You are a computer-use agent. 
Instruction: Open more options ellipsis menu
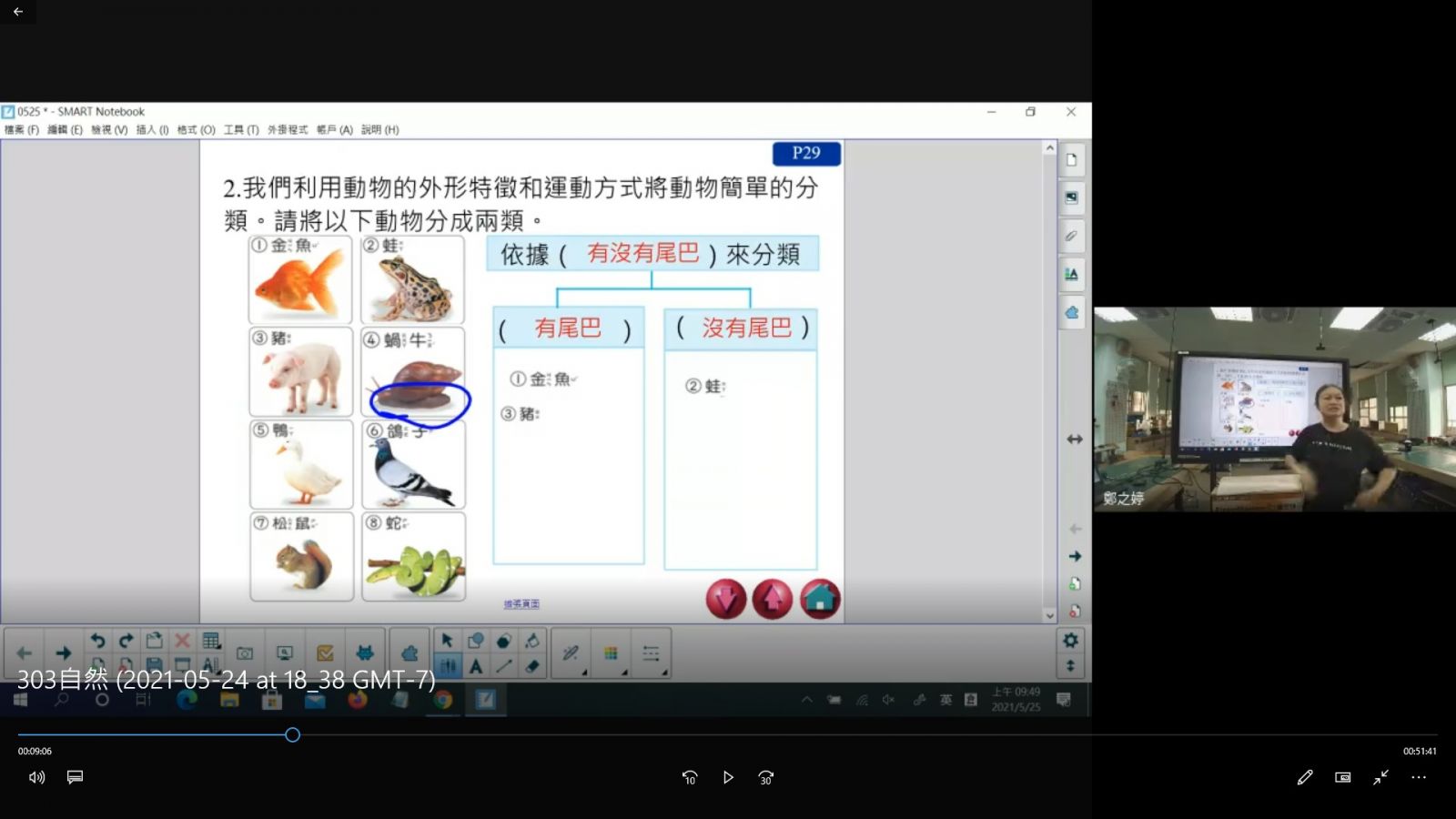pos(1419,777)
